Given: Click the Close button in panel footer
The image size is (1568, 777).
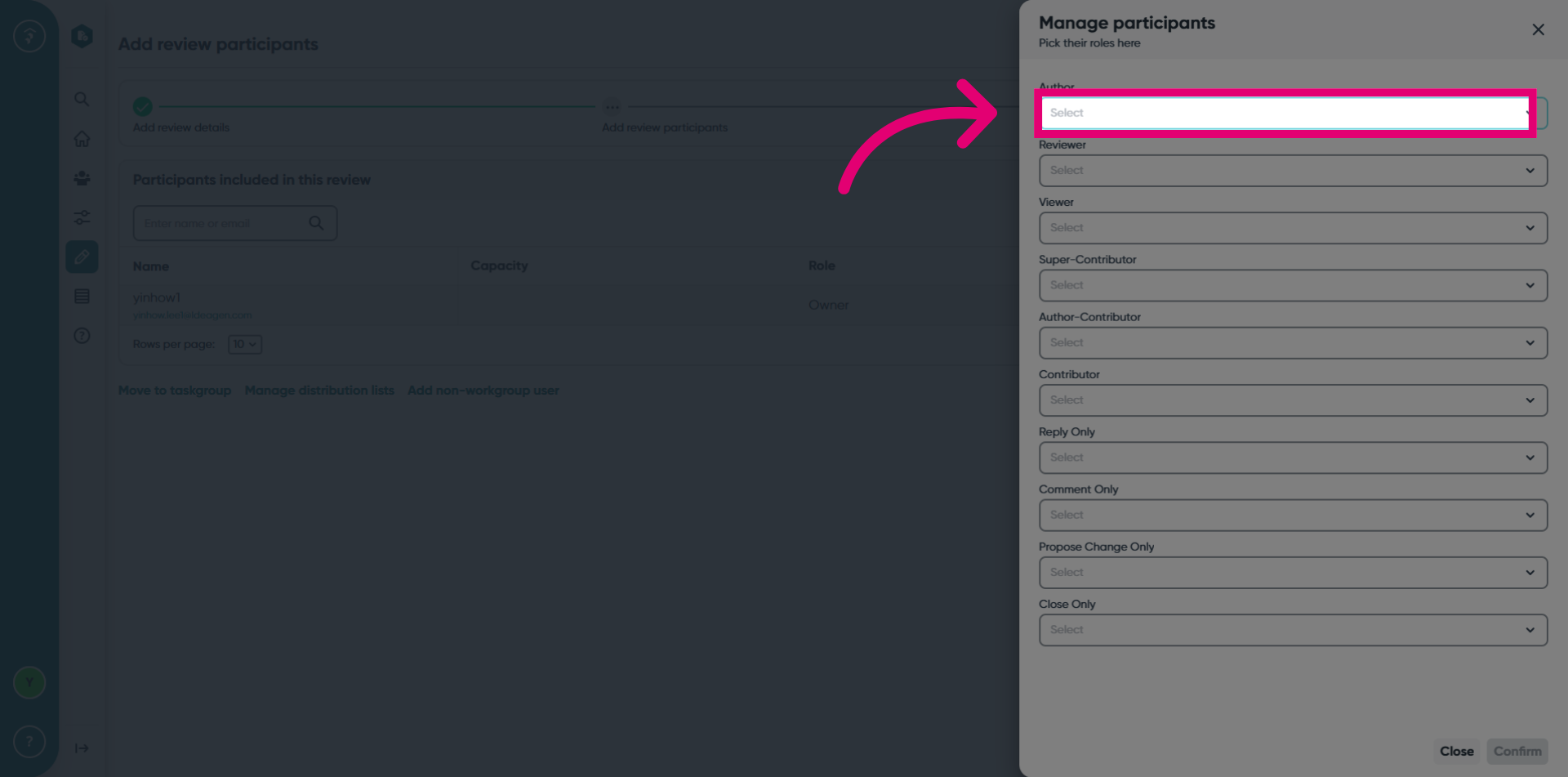Looking at the screenshot, I should [x=1456, y=751].
